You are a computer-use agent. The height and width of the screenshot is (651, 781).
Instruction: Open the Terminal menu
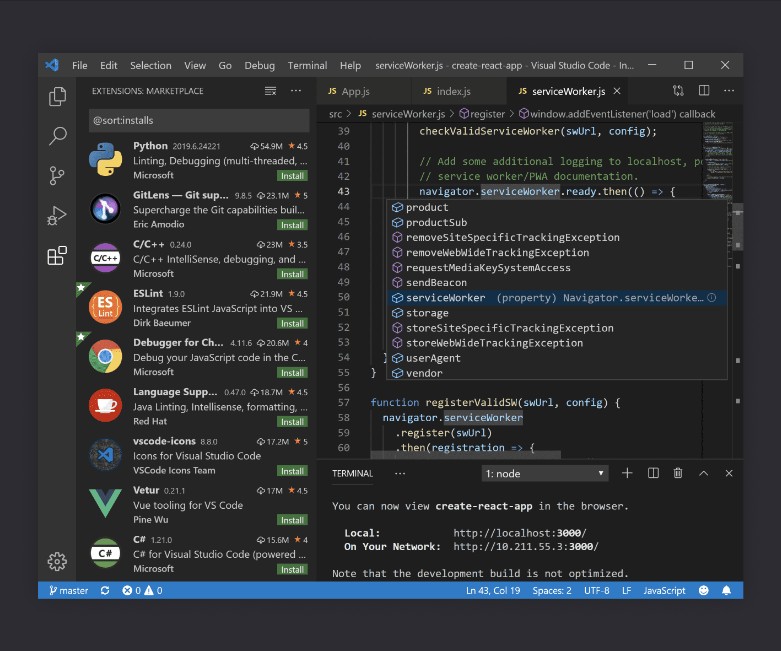pyautogui.click(x=307, y=65)
